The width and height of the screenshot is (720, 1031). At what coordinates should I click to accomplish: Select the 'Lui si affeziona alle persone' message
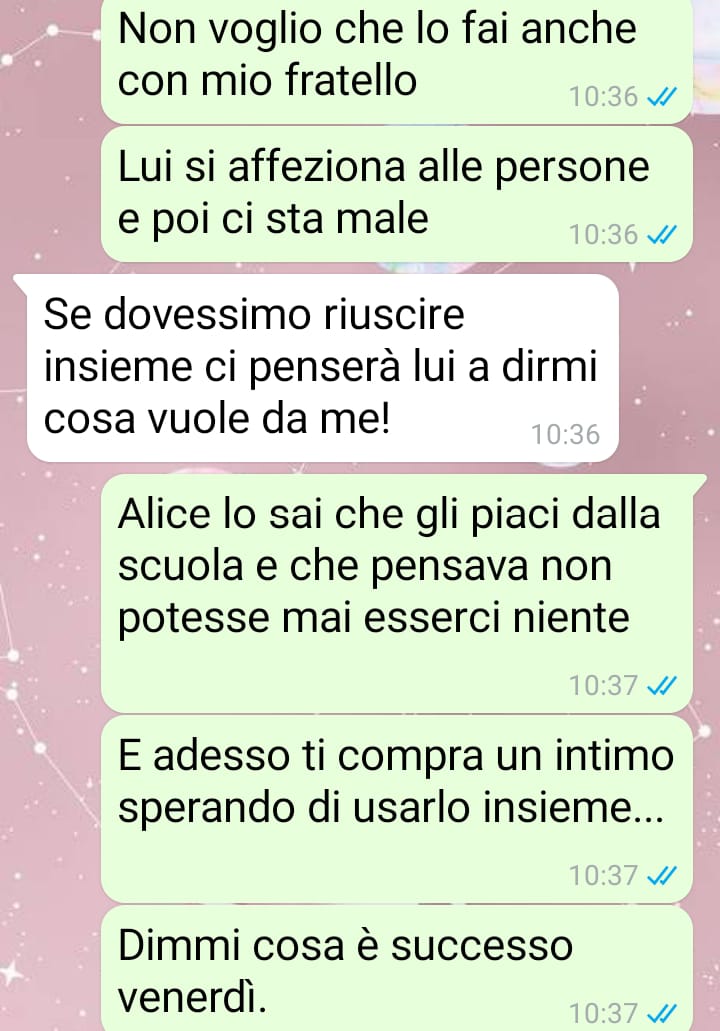(396, 195)
